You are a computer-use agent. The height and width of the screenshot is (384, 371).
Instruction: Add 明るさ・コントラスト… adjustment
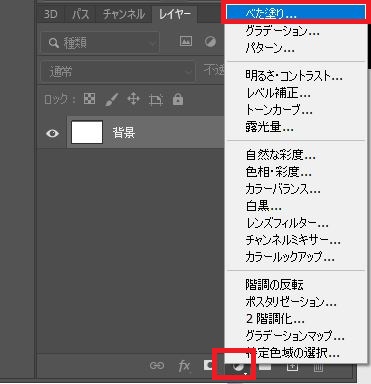click(x=296, y=76)
